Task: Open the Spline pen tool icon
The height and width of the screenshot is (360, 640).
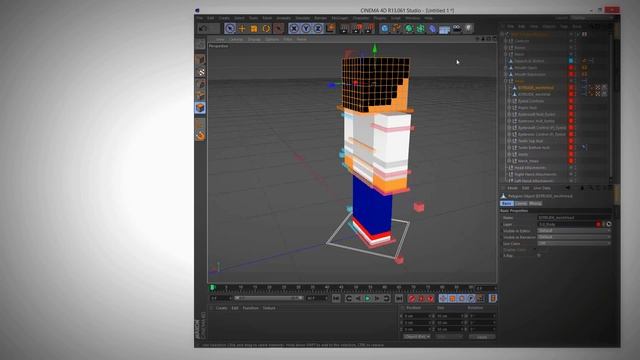Action: [x=397, y=28]
